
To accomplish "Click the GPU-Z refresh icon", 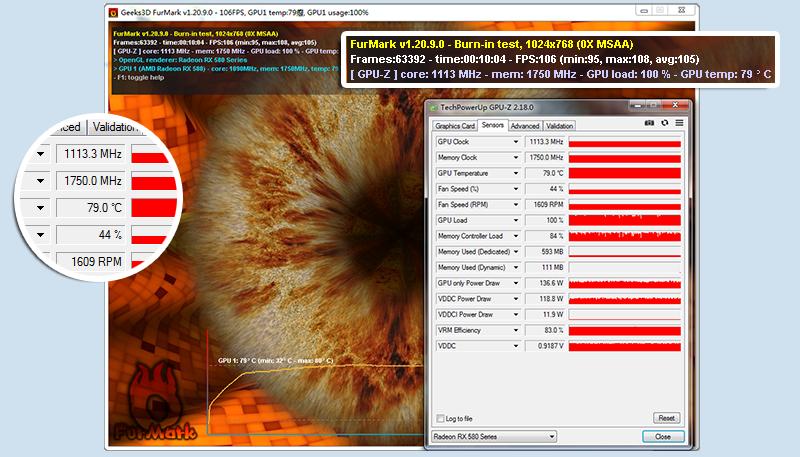I will [664, 123].
